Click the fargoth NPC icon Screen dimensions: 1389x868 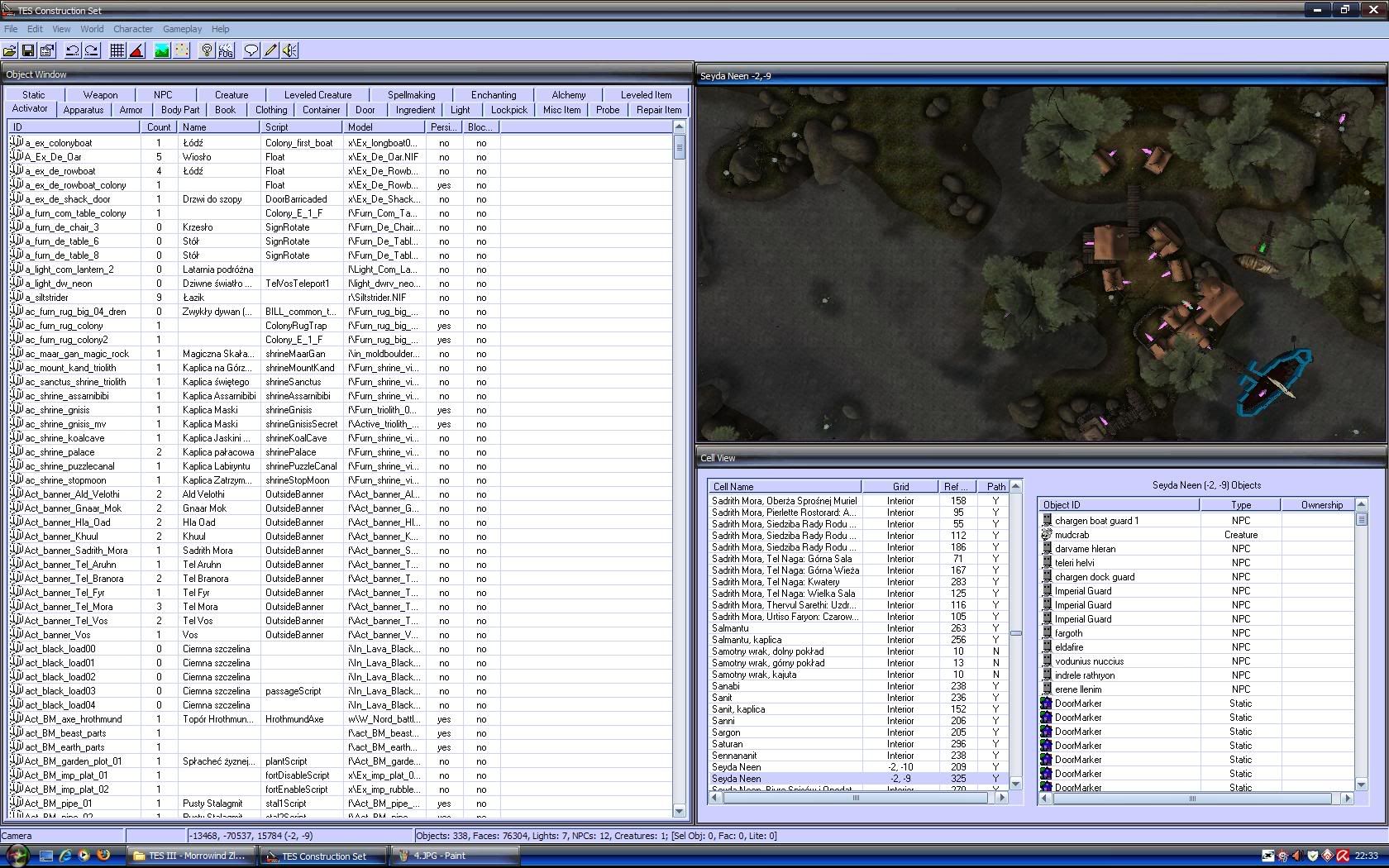click(x=1046, y=633)
